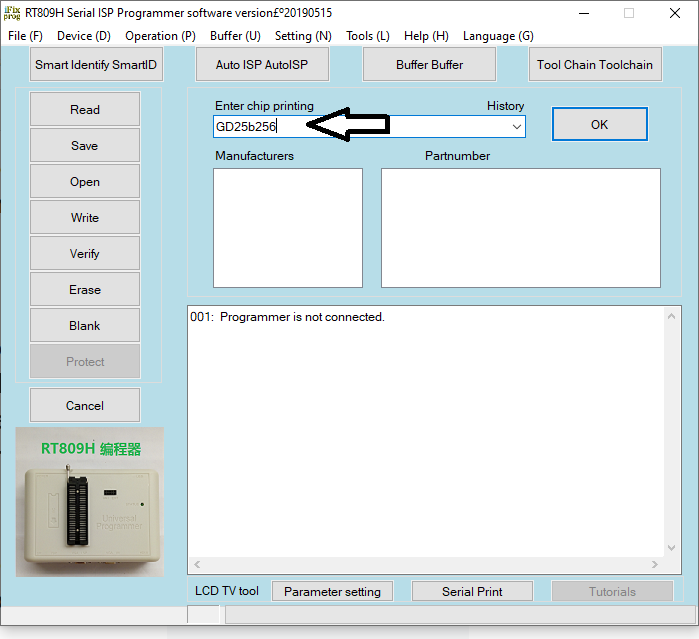Open the Device (D) menu
This screenshot has height=639, width=699.
[84, 36]
